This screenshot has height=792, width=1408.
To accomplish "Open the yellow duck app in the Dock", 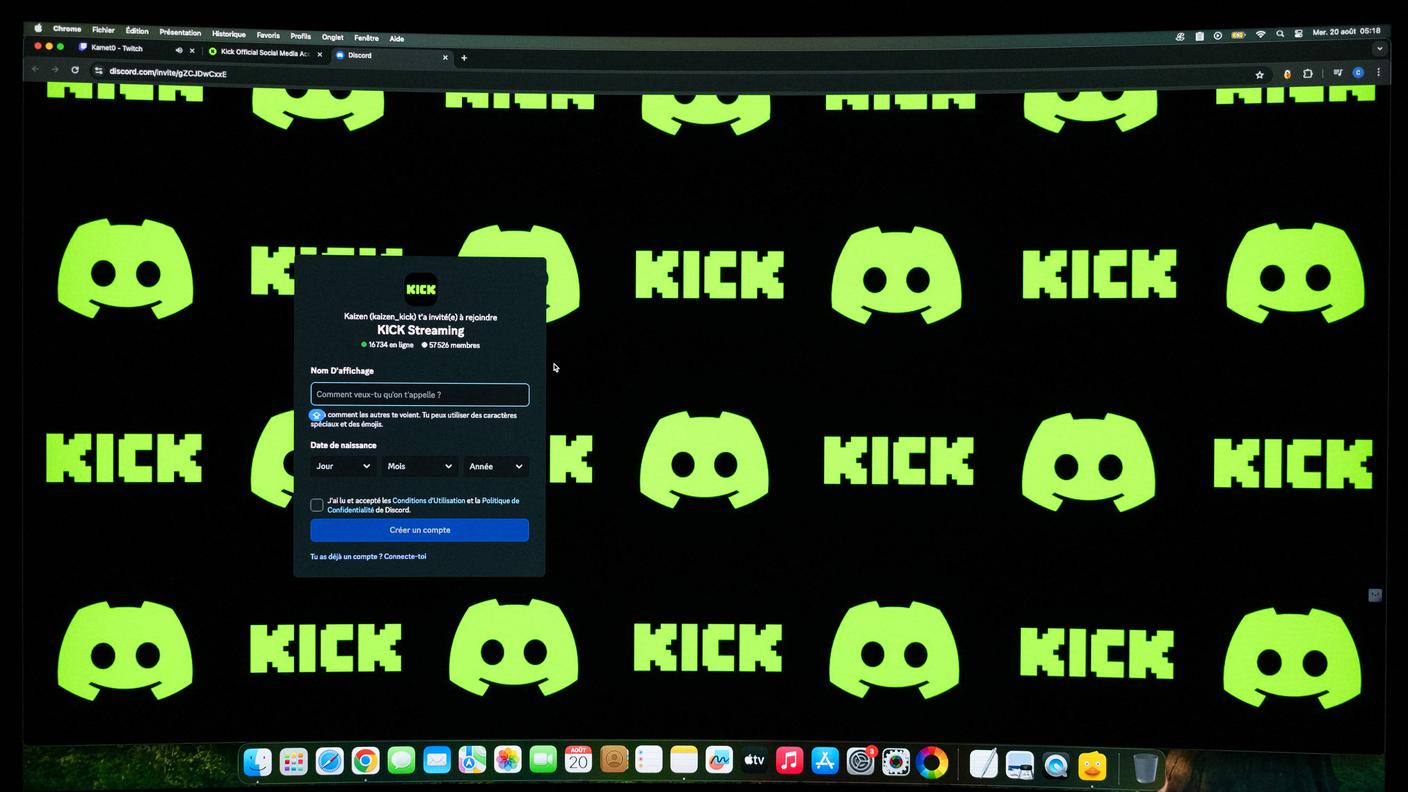I will point(1092,766).
